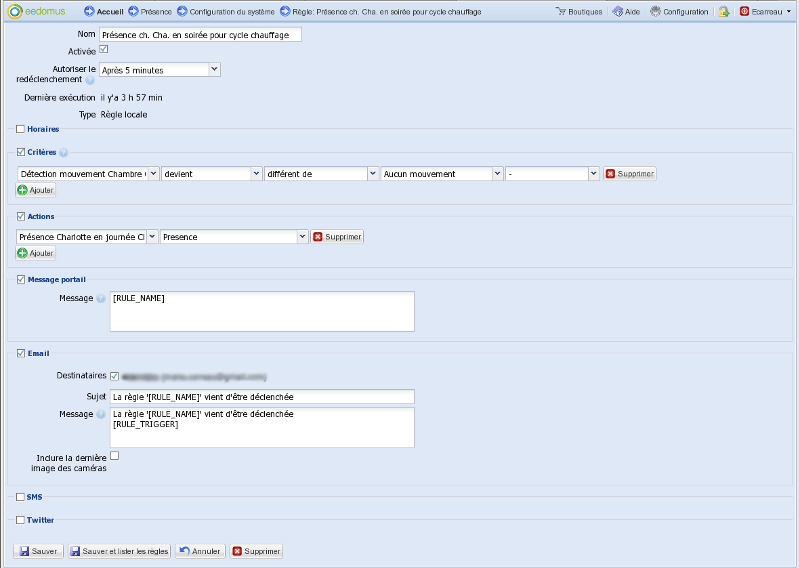
Task: Tick include last camera image checkbox
Action: coord(114,455)
